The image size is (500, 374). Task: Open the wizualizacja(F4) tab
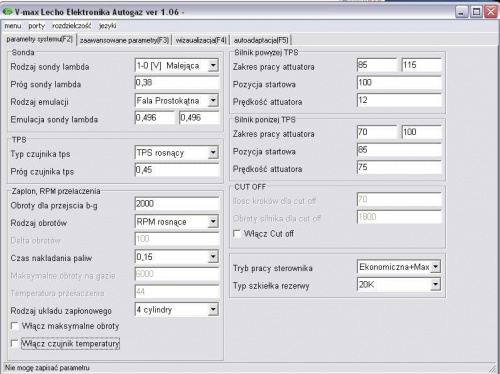coord(201,40)
